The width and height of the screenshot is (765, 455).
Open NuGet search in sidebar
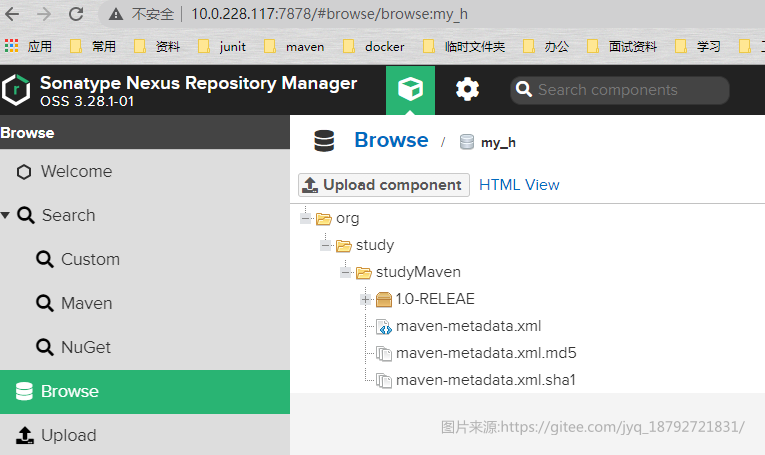pyautogui.click(x=145, y=347)
